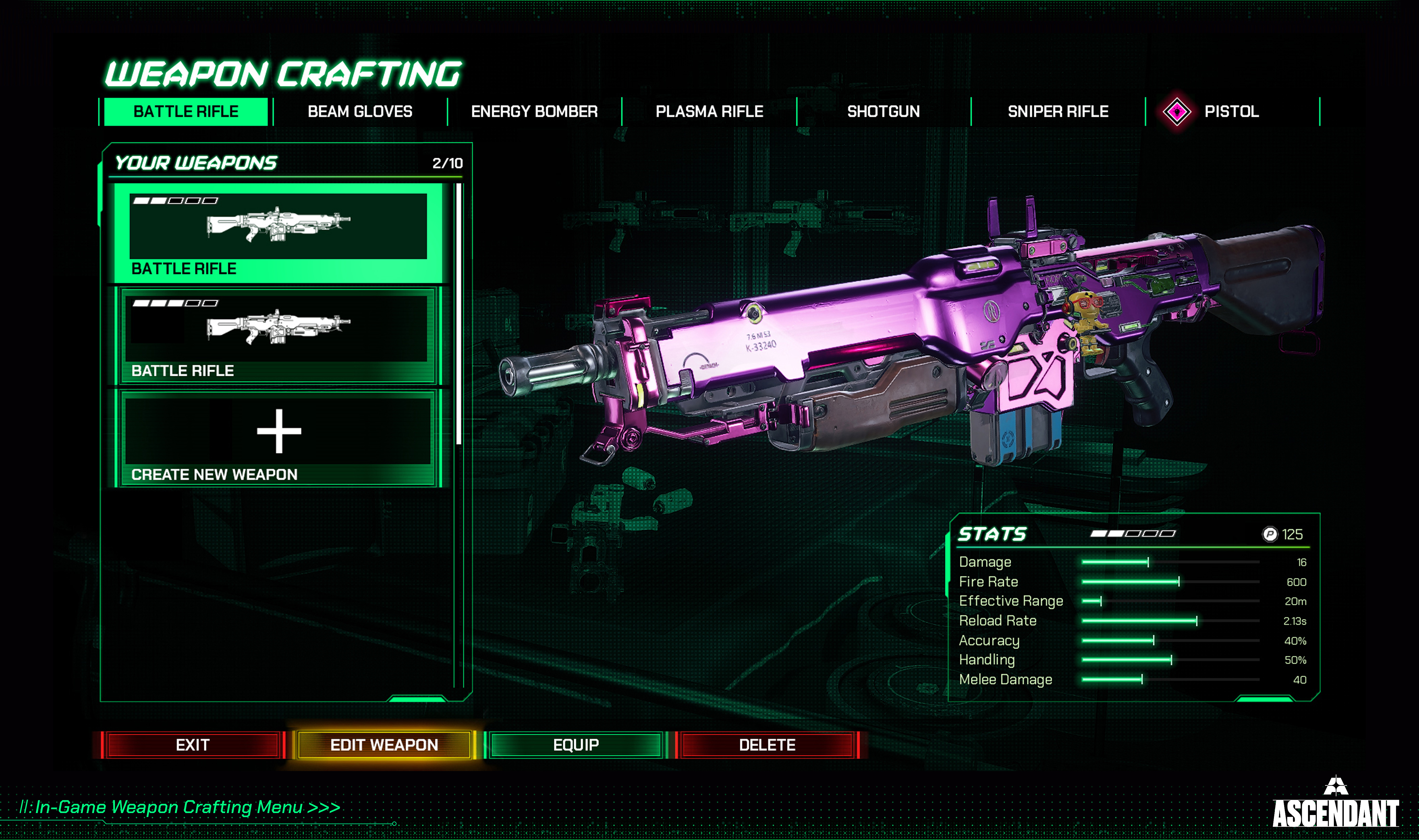
Task: Click tier pips on first weapon card
Action: click(175, 200)
